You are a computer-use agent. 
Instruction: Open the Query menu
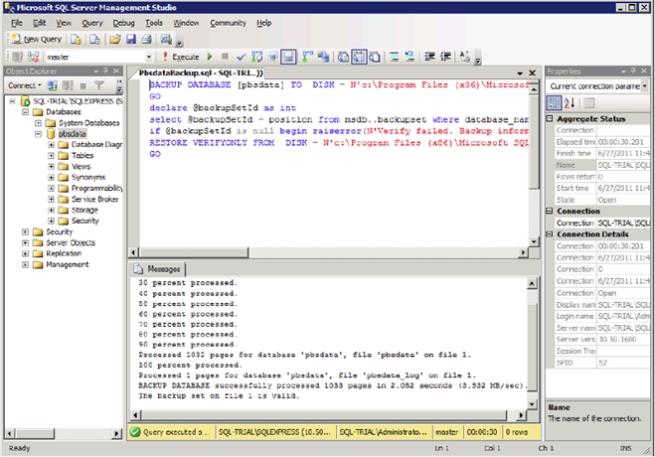92,22
